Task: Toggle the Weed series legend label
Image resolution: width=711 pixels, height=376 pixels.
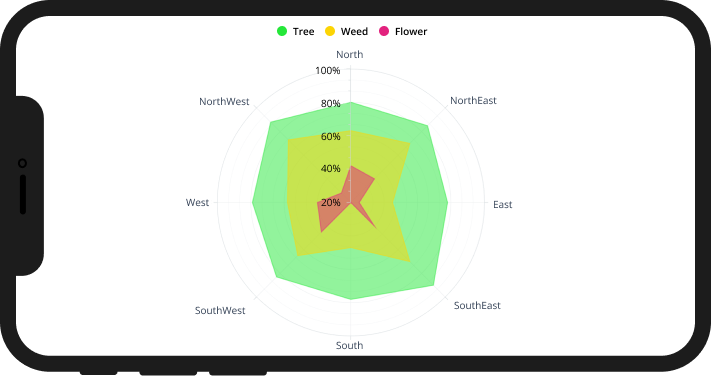Action: (354, 31)
